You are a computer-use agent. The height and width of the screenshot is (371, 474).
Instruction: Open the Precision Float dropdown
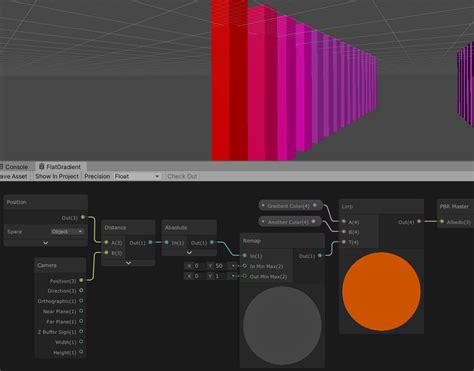[x=137, y=176]
